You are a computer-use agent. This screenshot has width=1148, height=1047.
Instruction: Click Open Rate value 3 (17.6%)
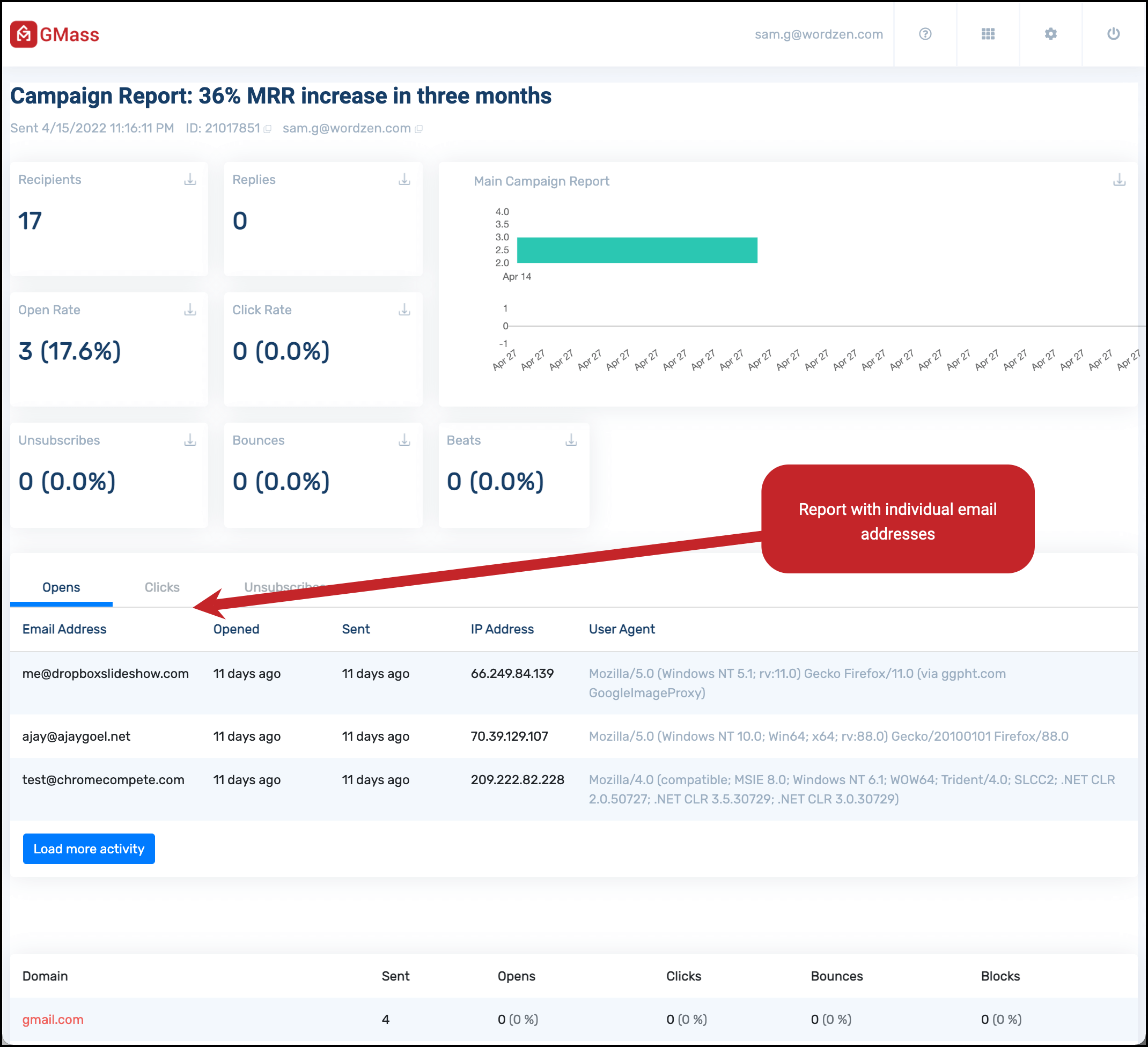tap(70, 351)
